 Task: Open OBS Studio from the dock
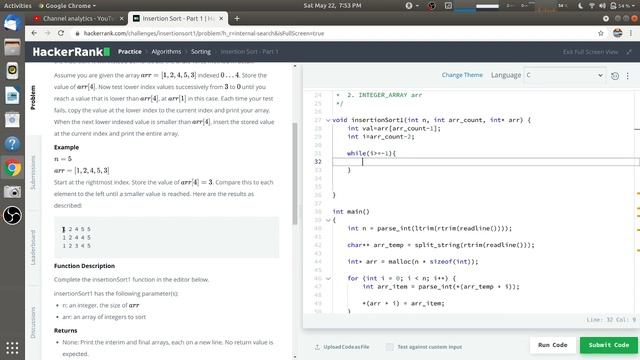coord(12,216)
